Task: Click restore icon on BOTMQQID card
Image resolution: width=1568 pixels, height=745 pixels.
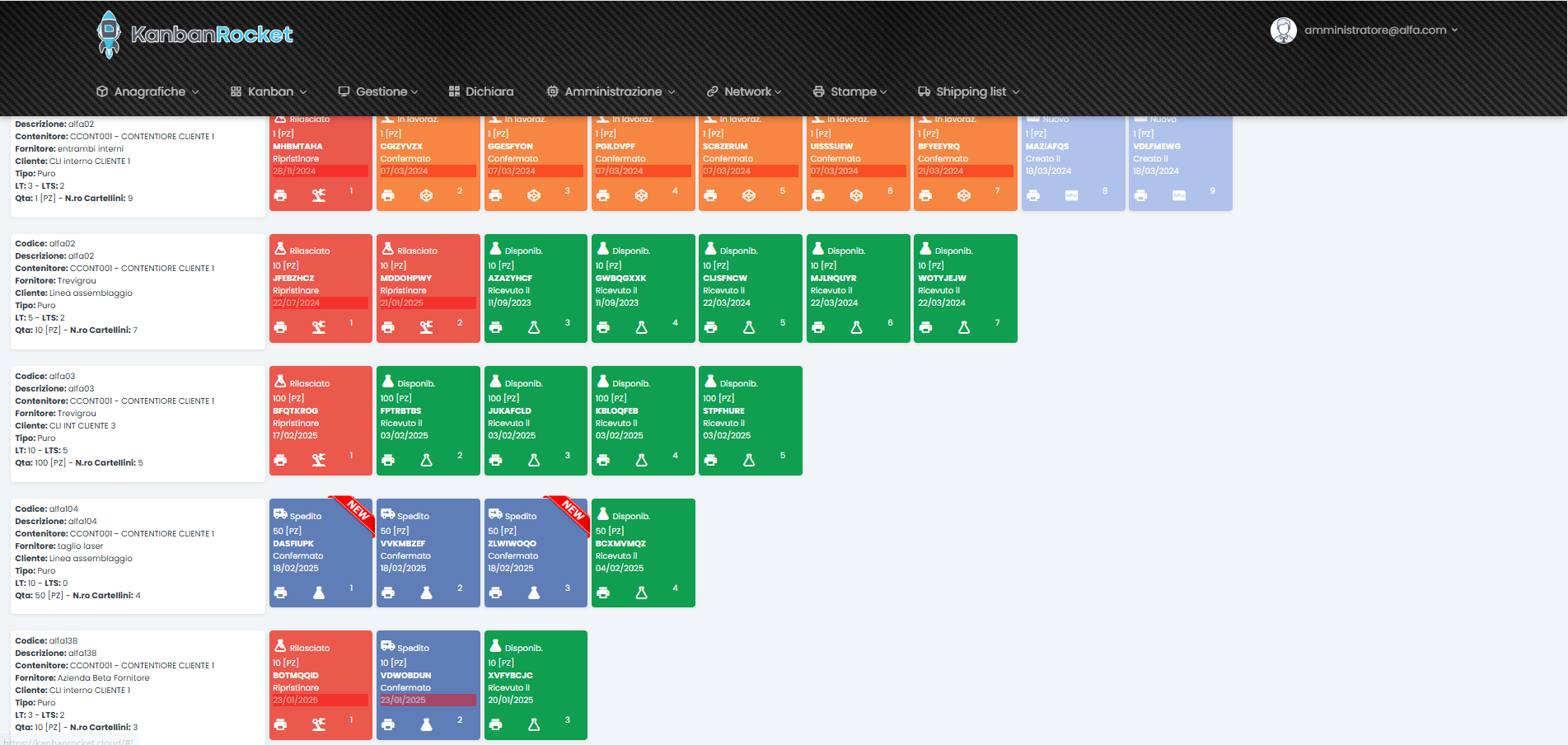Action: click(x=319, y=724)
